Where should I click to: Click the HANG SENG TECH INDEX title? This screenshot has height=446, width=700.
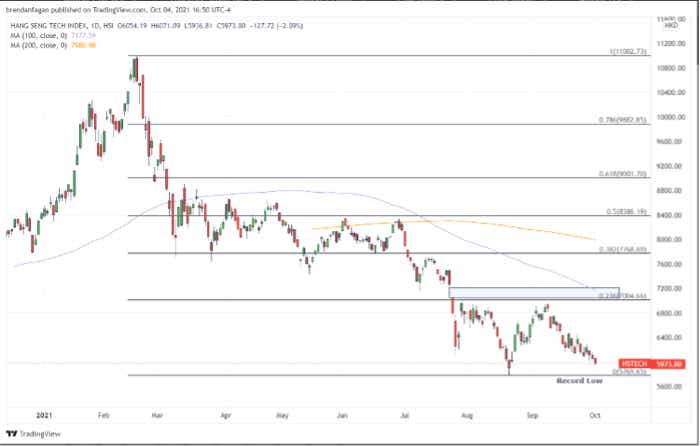point(47,26)
